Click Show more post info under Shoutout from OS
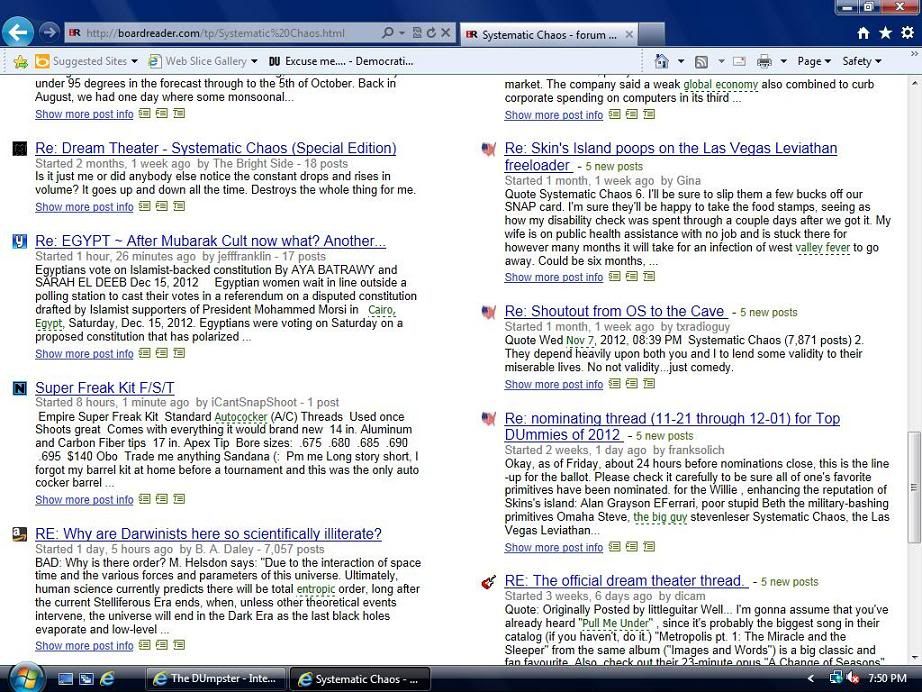This screenshot has height=692, width=922. (553, 385)
